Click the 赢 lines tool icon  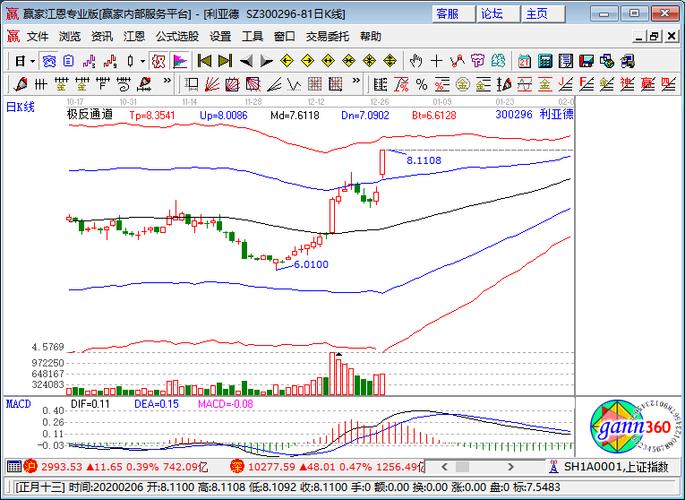pos(647,84)
